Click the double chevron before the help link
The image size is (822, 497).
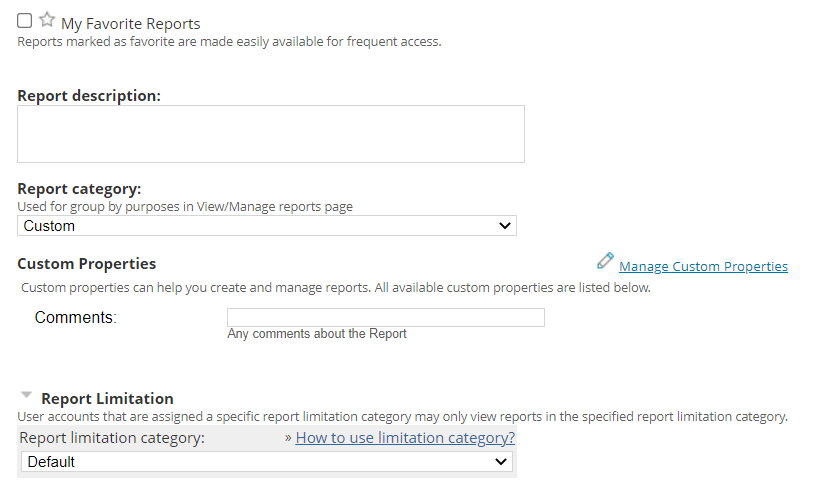288,438
